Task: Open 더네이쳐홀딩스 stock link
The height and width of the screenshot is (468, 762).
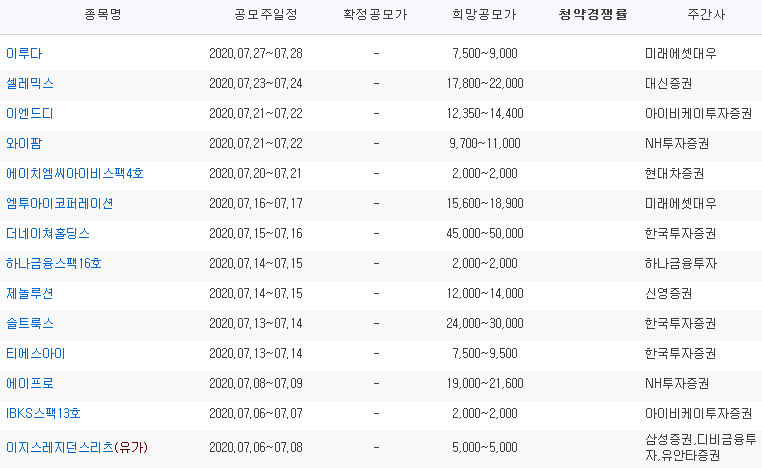Action: click(48, 233)
